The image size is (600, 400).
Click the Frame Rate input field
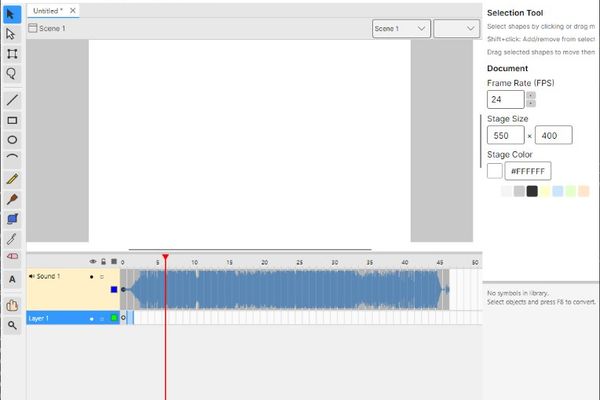(x=505, y=100)
